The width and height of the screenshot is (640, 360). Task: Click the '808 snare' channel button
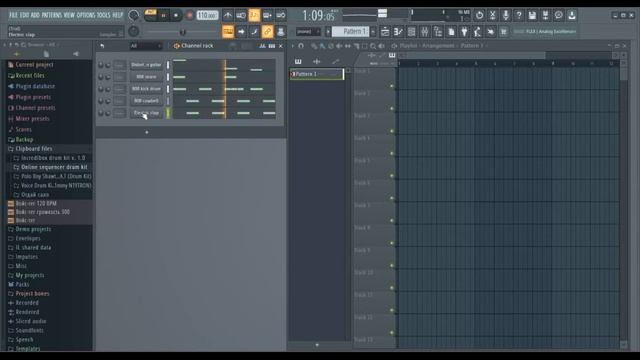pyautogui.click(x=146, y=77)
